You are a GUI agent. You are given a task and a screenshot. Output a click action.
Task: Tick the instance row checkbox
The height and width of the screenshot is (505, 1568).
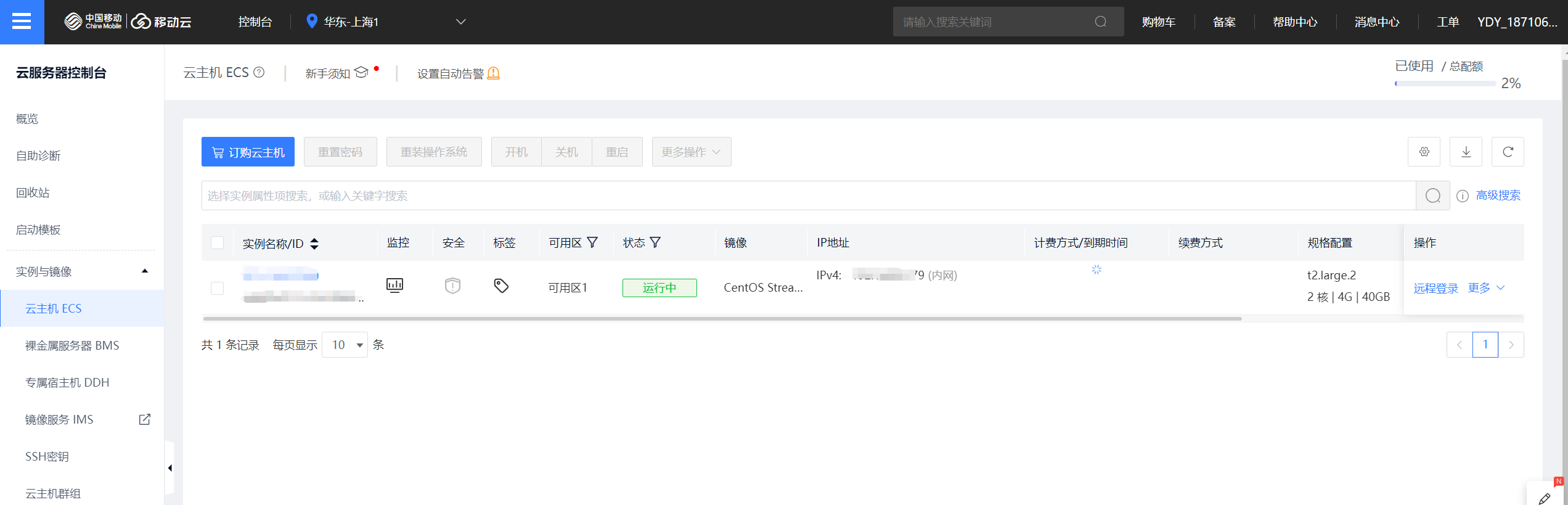point(217,288)
